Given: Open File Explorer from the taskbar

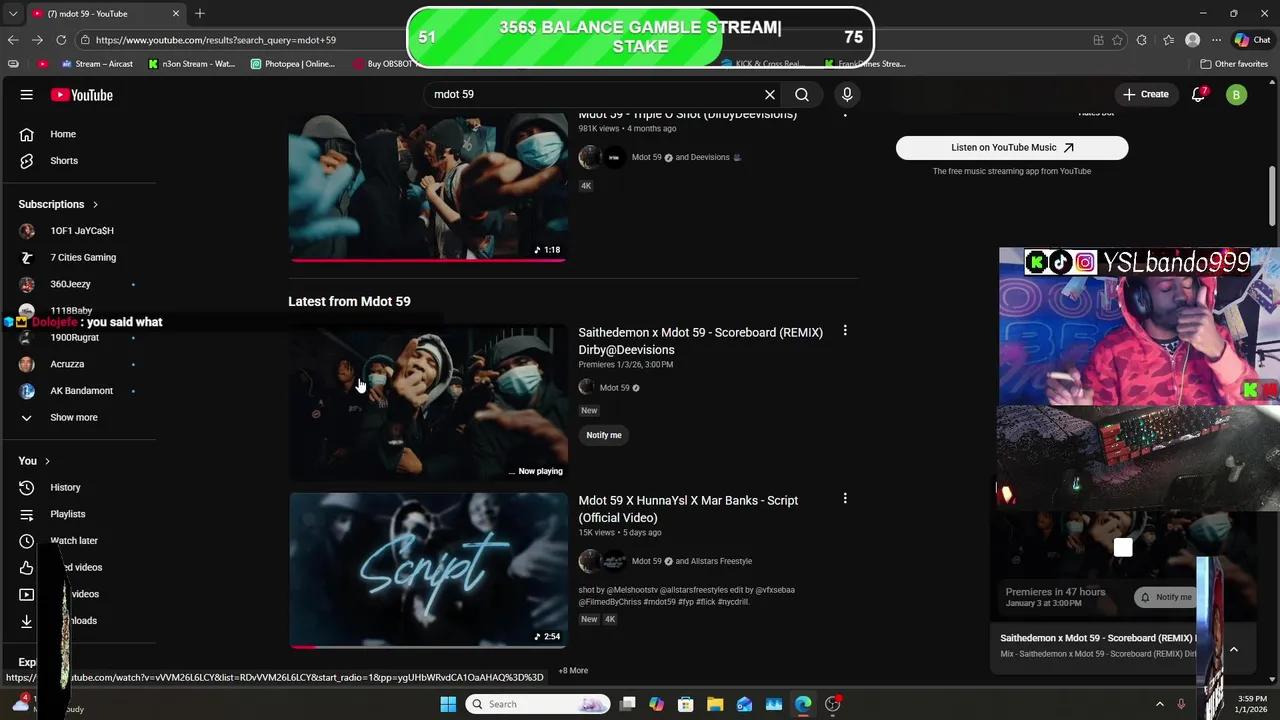Looking at the screenshot, I should [x=715, y=704].
